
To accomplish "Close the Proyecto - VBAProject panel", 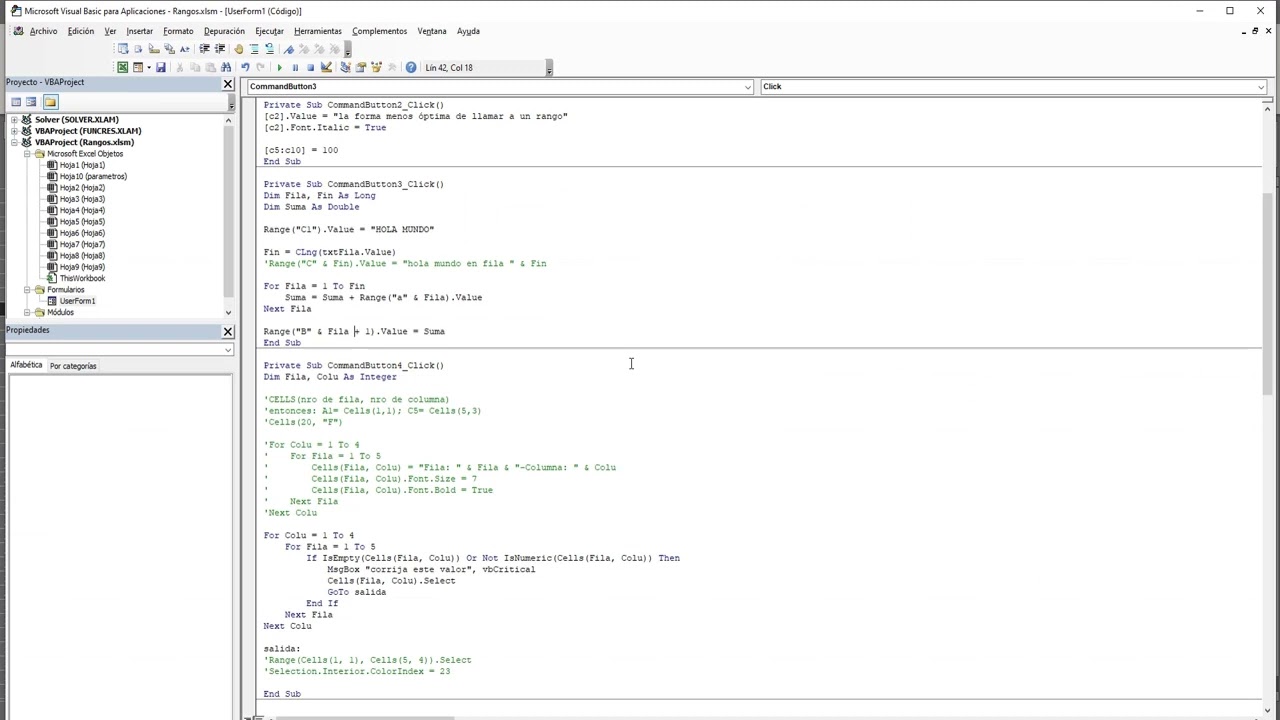I will 227,84.
